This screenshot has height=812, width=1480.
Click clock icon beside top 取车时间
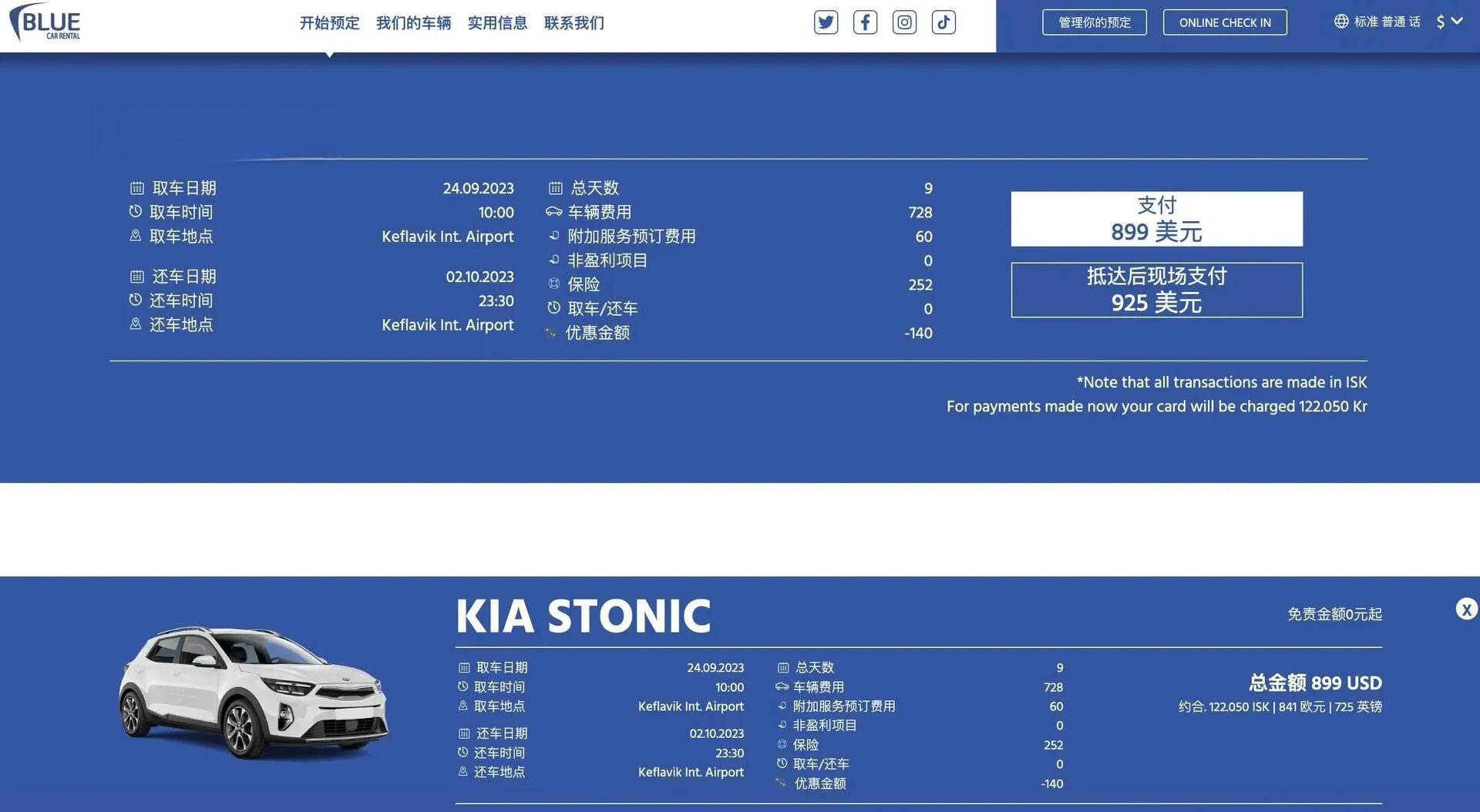pyautogui.click(x=136, y=211)
